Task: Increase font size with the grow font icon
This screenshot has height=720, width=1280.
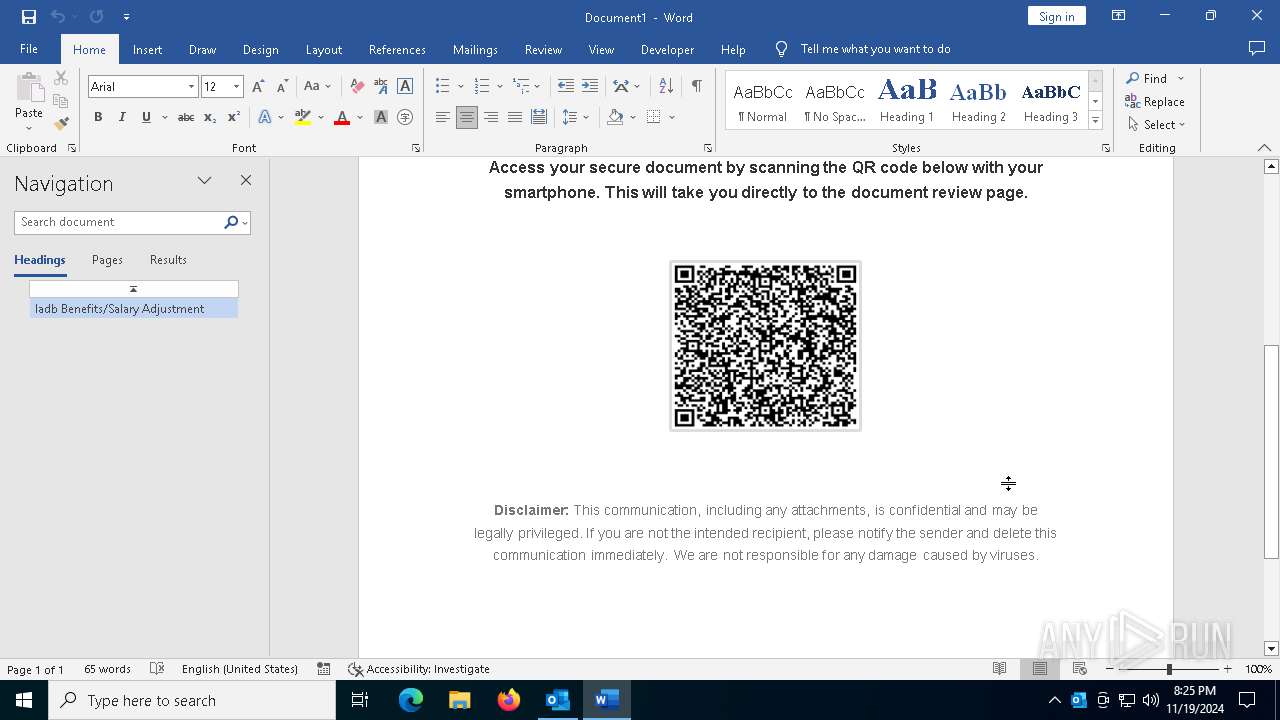Action: pos(258,87)
